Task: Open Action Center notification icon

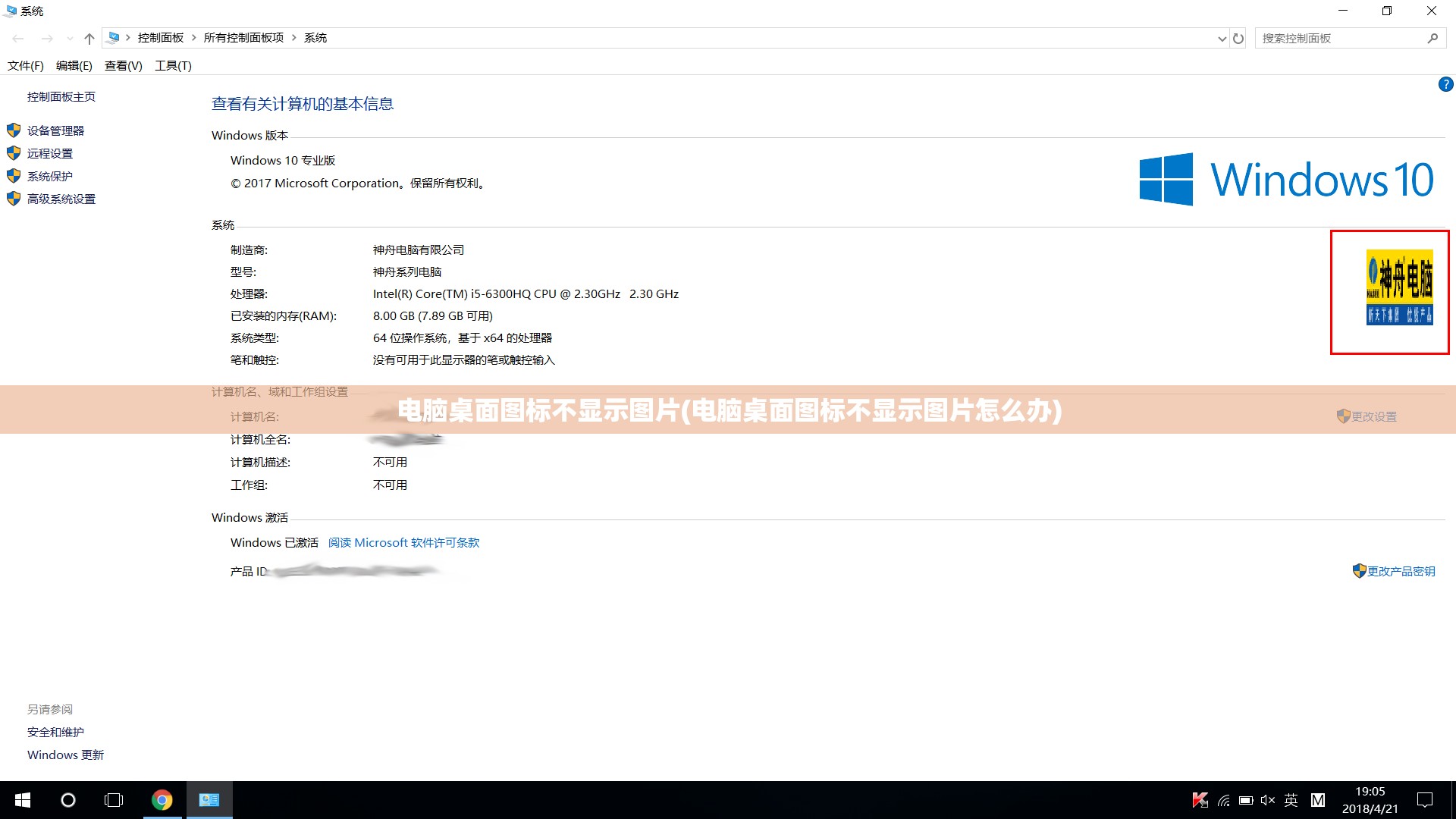Action: 1425,800
